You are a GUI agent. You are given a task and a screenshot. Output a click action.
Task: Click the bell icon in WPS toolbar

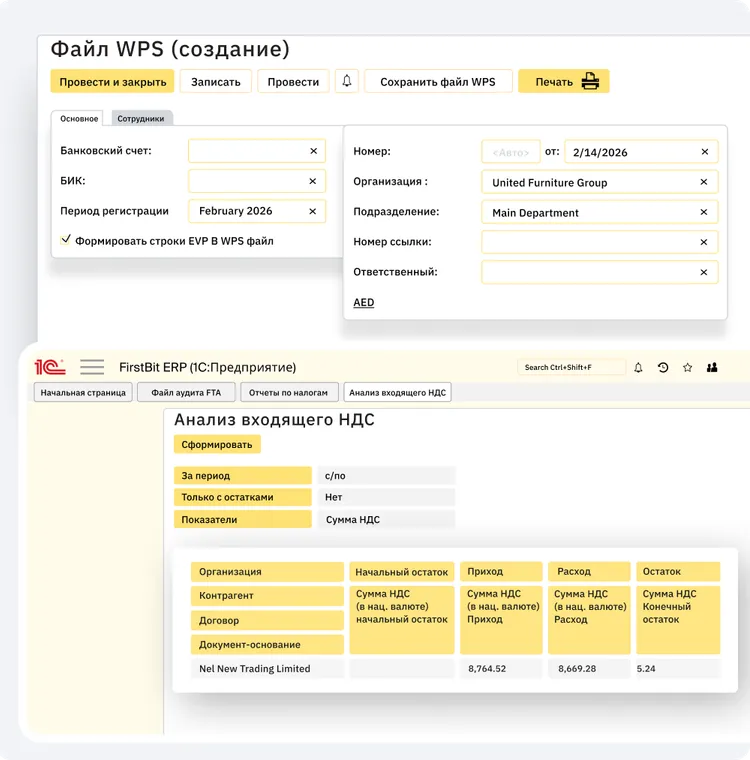coord(347,81)
